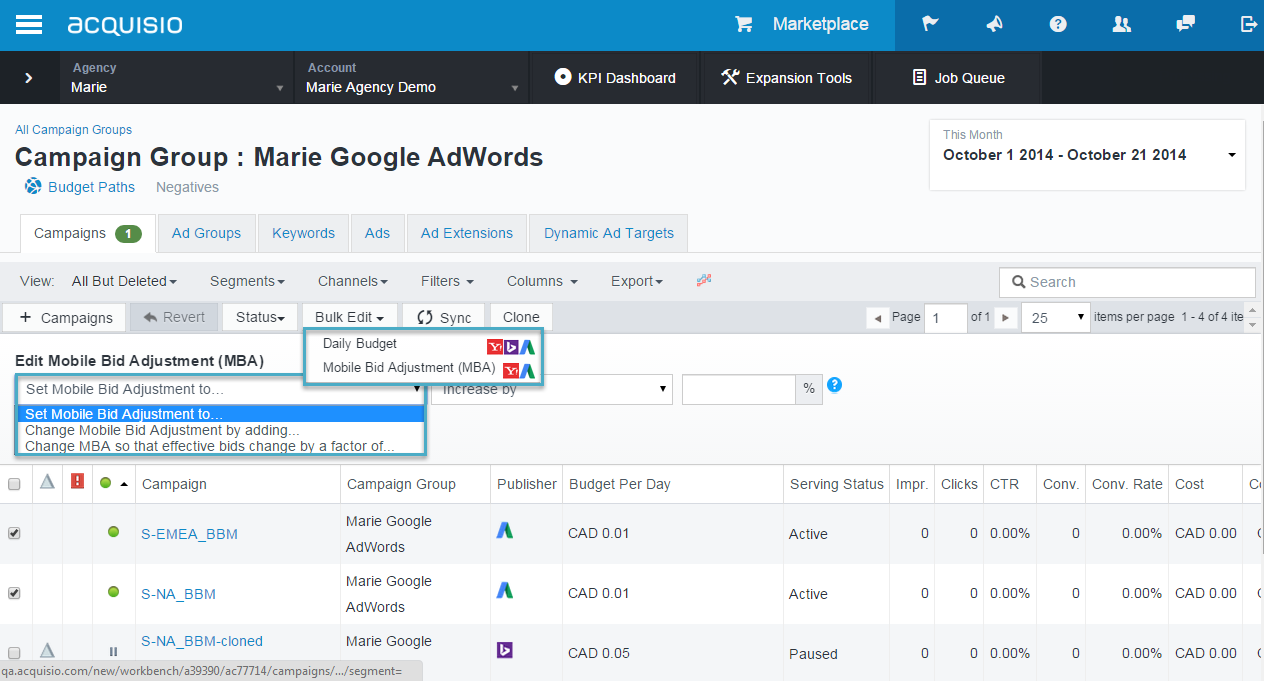Click the Bing publisher icon for S-NA_BBM-cloned
This screenshot has width=1264, height=681.
[x=505, y=651]
